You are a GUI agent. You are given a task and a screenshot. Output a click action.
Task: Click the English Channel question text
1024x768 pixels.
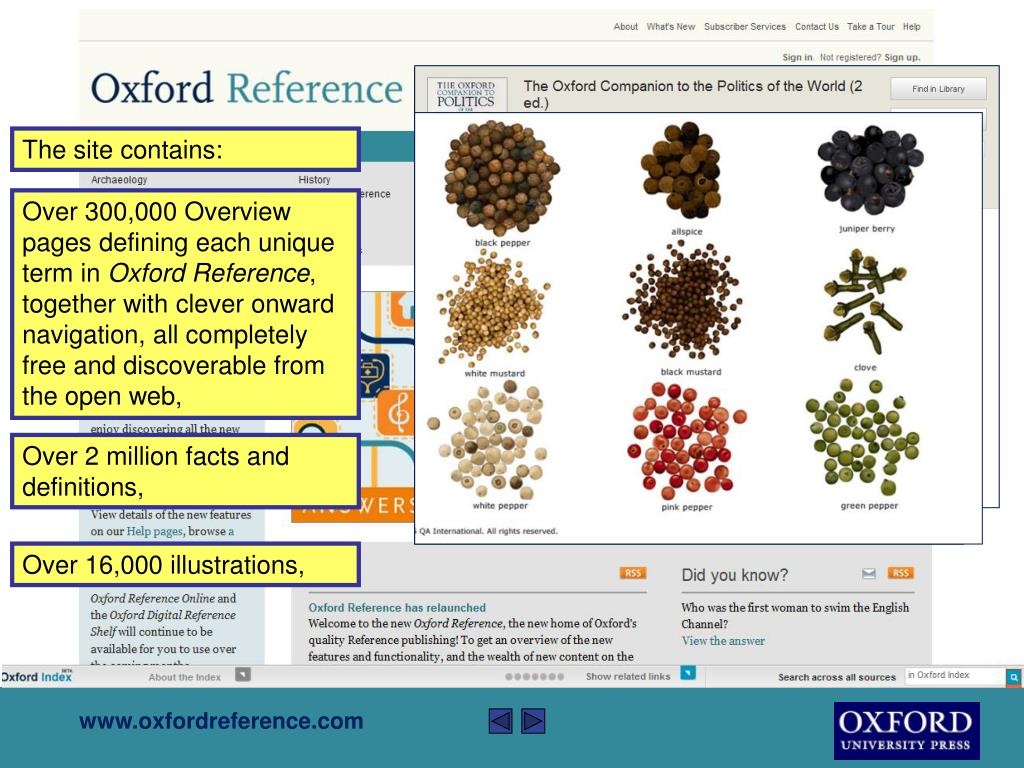point(795,616)
